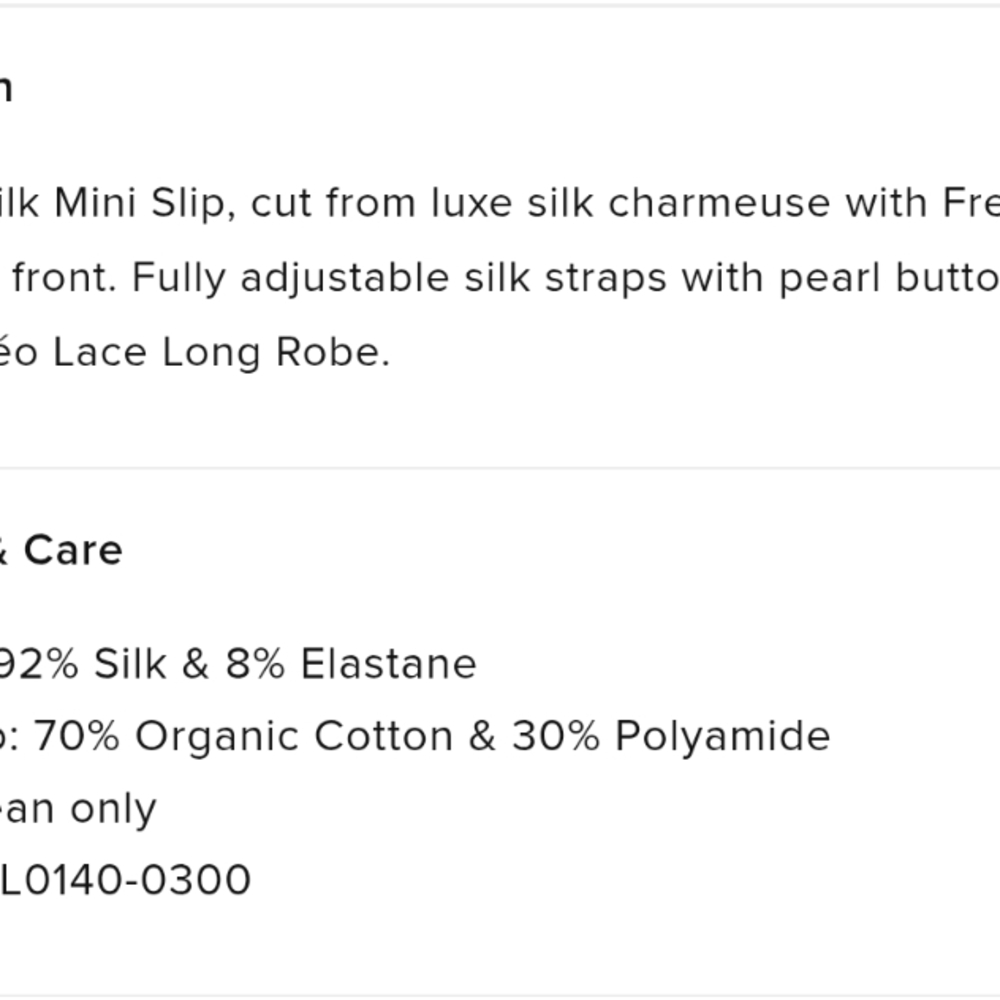Click the word 'Care' in section heading
1000x1000 pixels.
click(73, 550)
